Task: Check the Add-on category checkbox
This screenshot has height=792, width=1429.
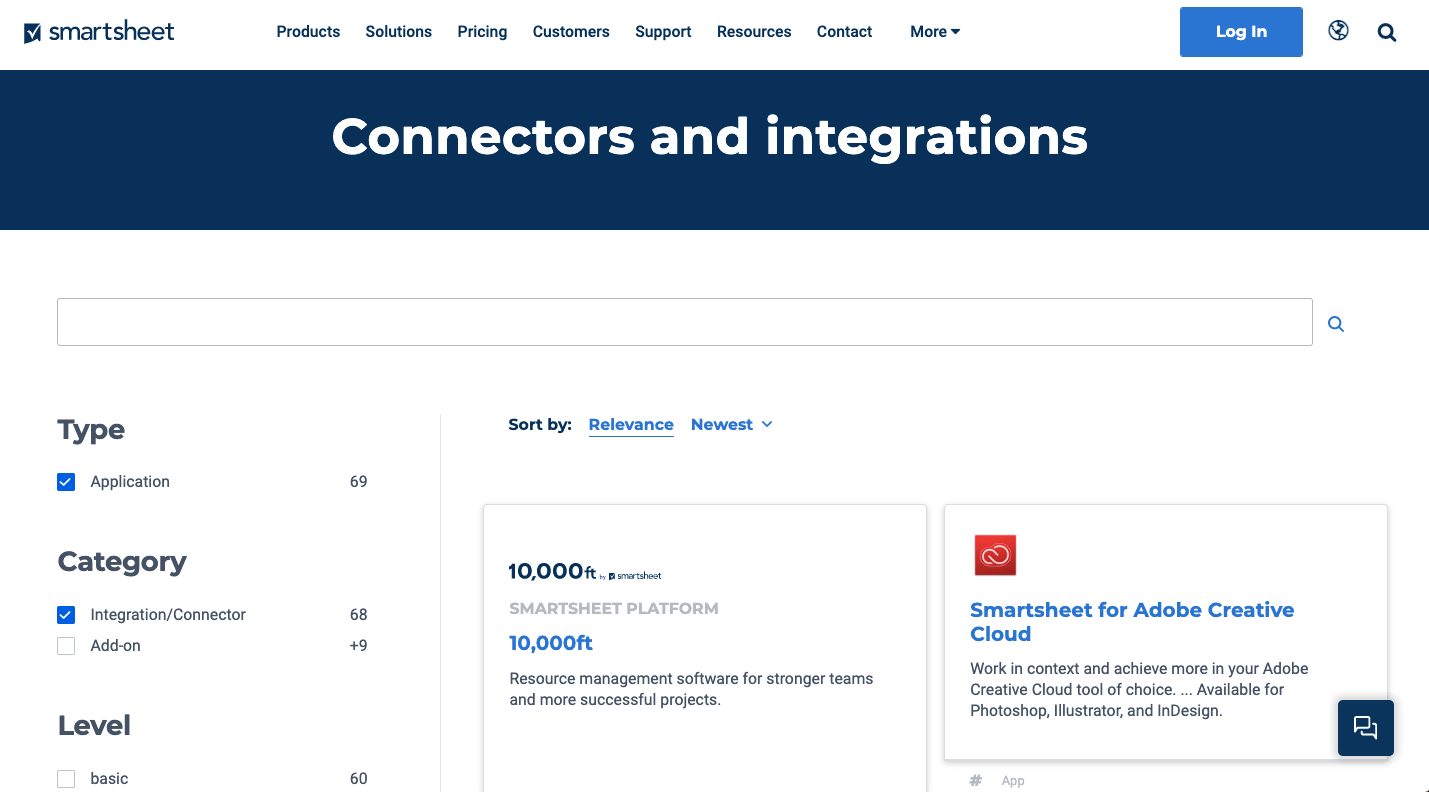Action: (x=66, y=646)
